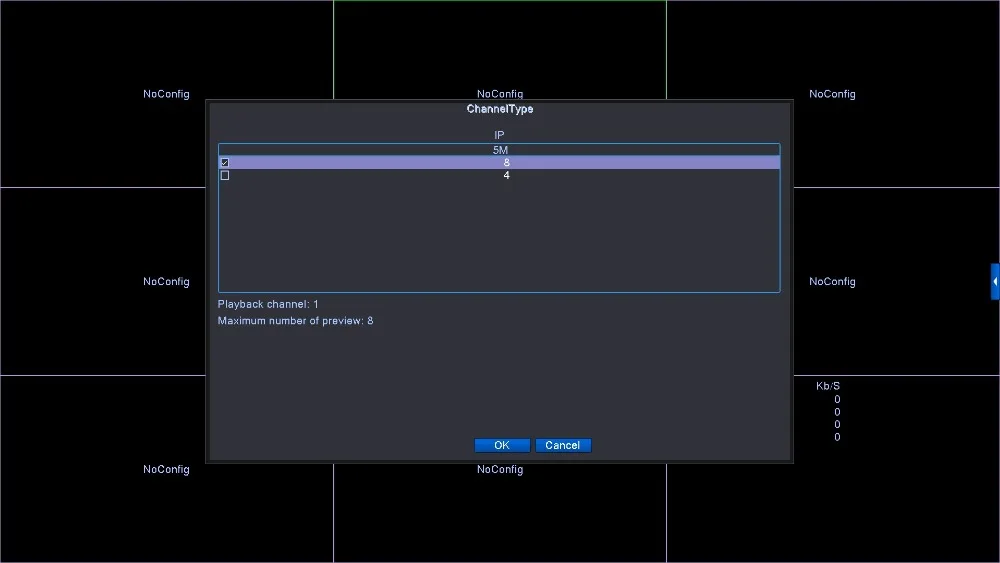Image resolution: width=1000 pixels, height=563 pixels.
Task: Uncheck the 8 channel IP checkbox
Action: coord(224,163)
